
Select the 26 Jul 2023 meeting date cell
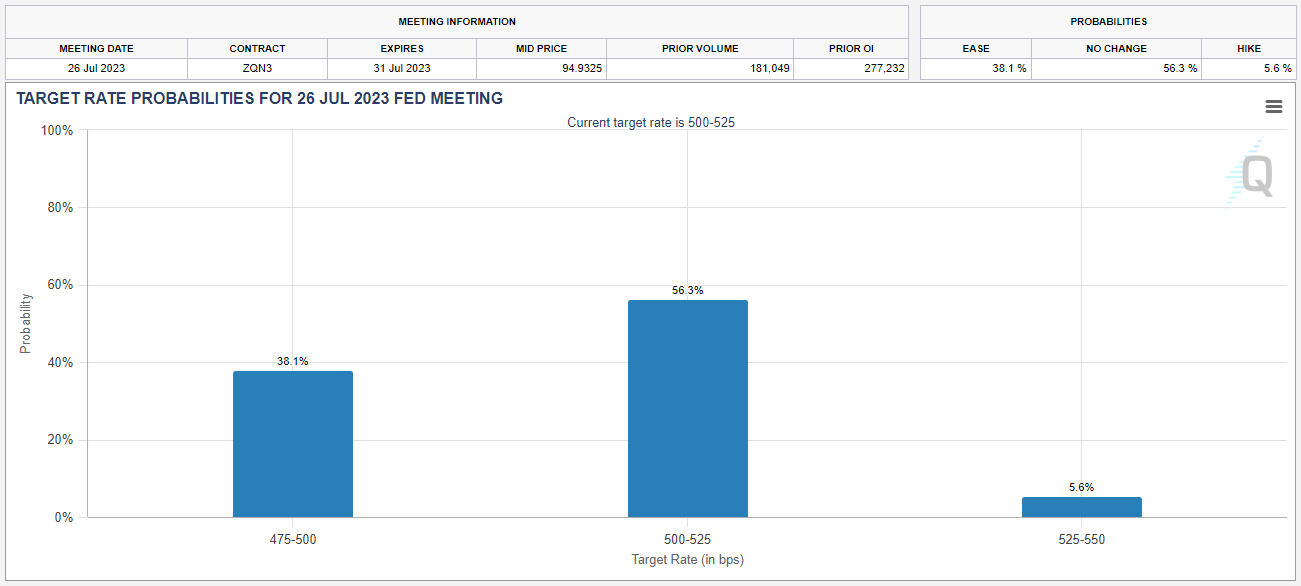[x=96, y=68]
